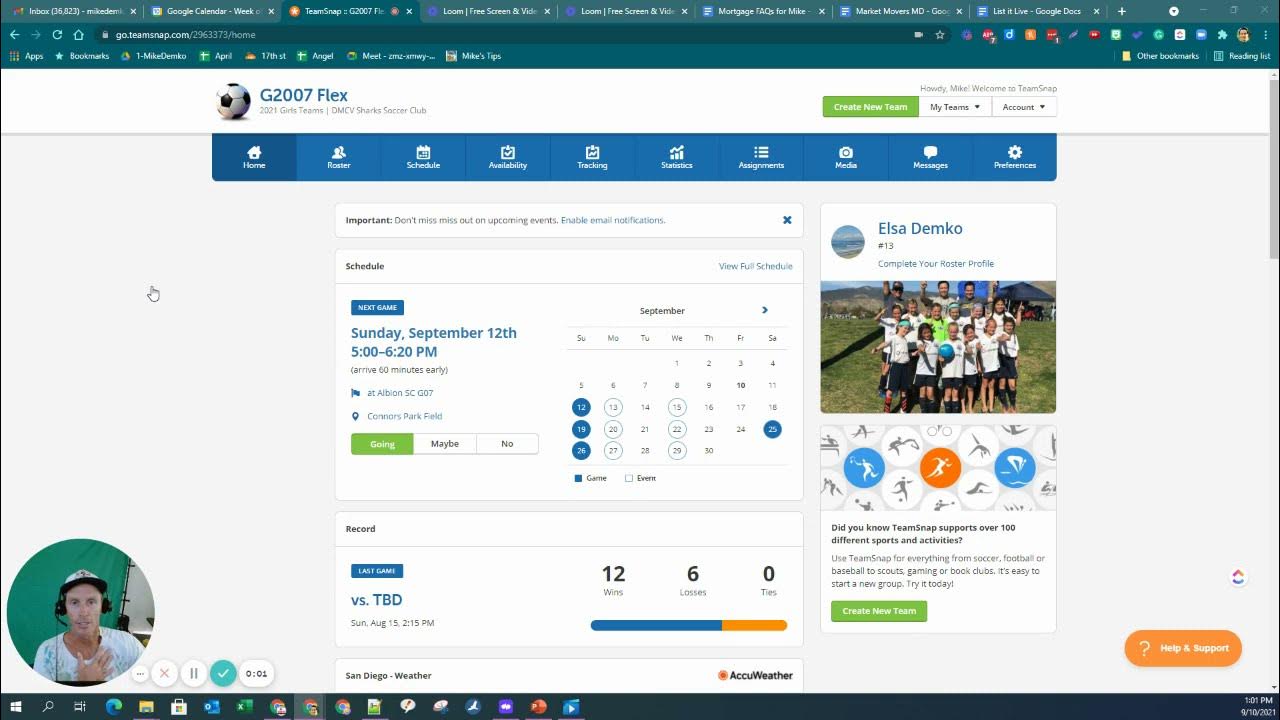Screen dimensions: 1280x720
Task: Go to next month in calendar
Action: (x=765, y=310)
